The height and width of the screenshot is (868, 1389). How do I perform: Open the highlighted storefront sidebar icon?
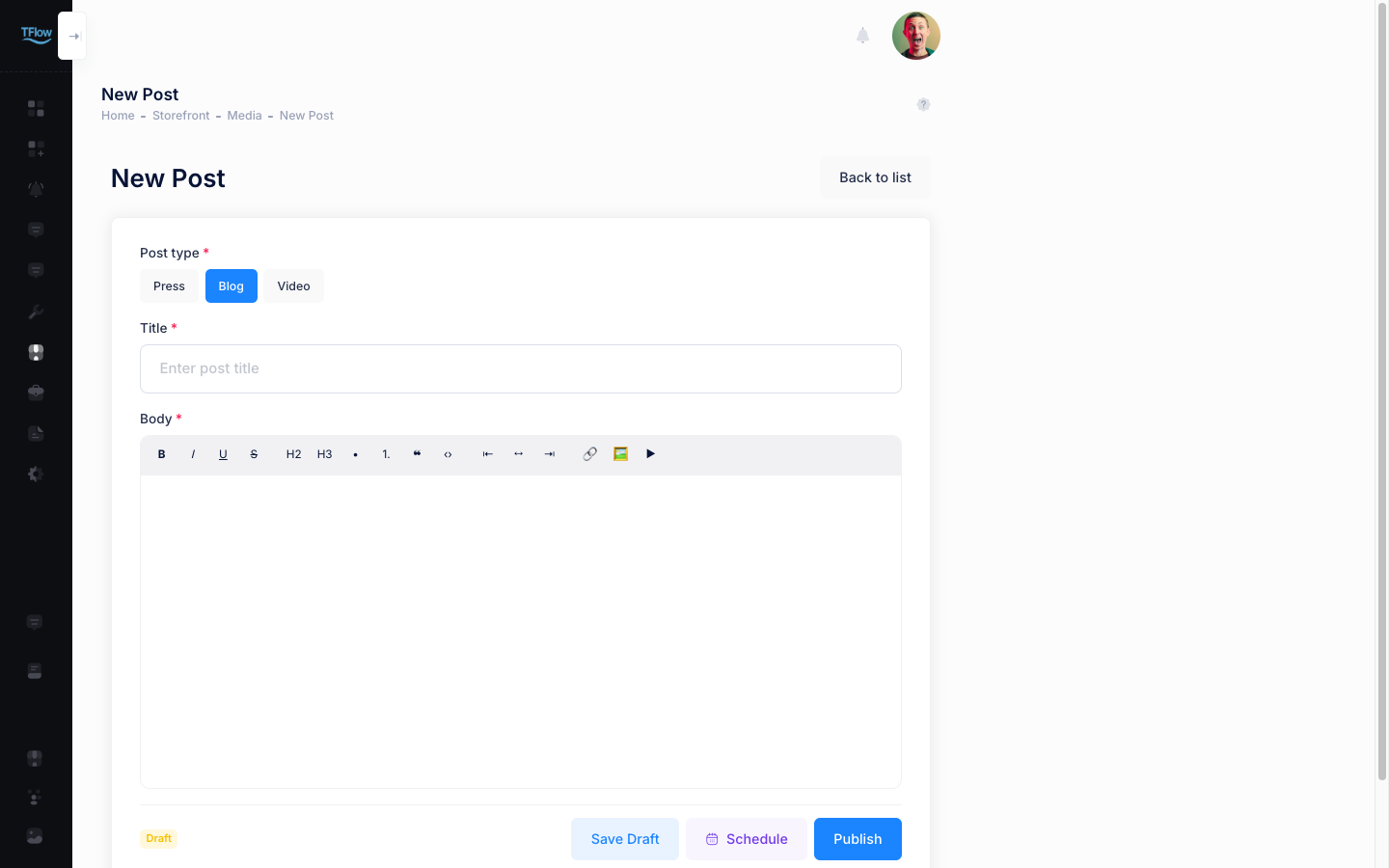[x=36, y=352]
